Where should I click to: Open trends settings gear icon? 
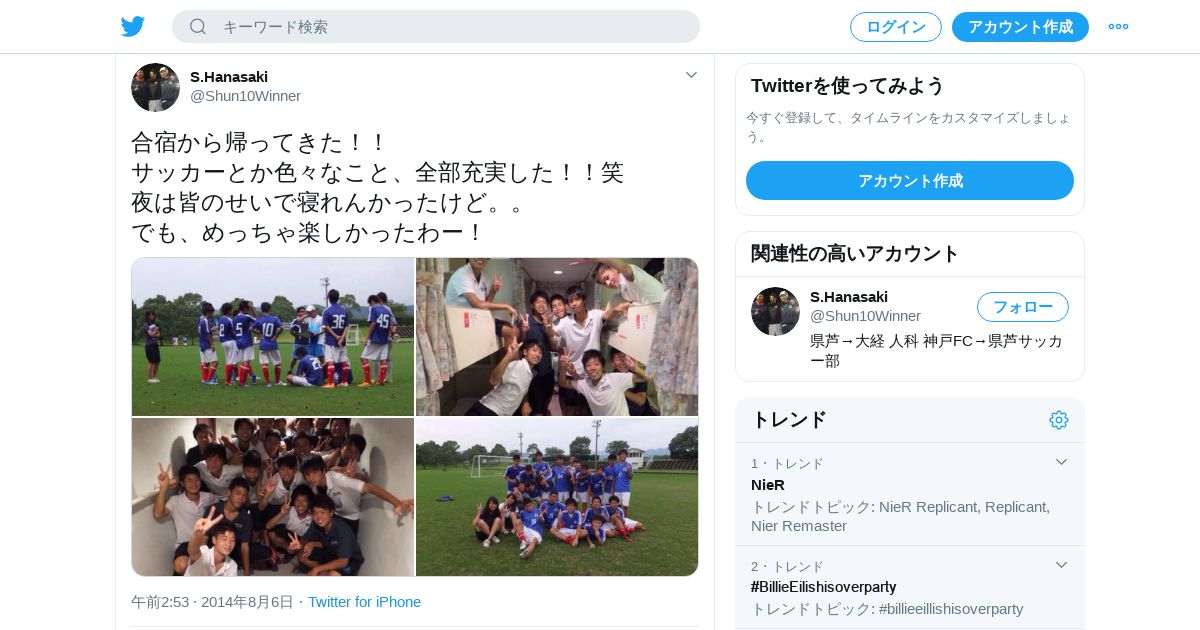1059,420
